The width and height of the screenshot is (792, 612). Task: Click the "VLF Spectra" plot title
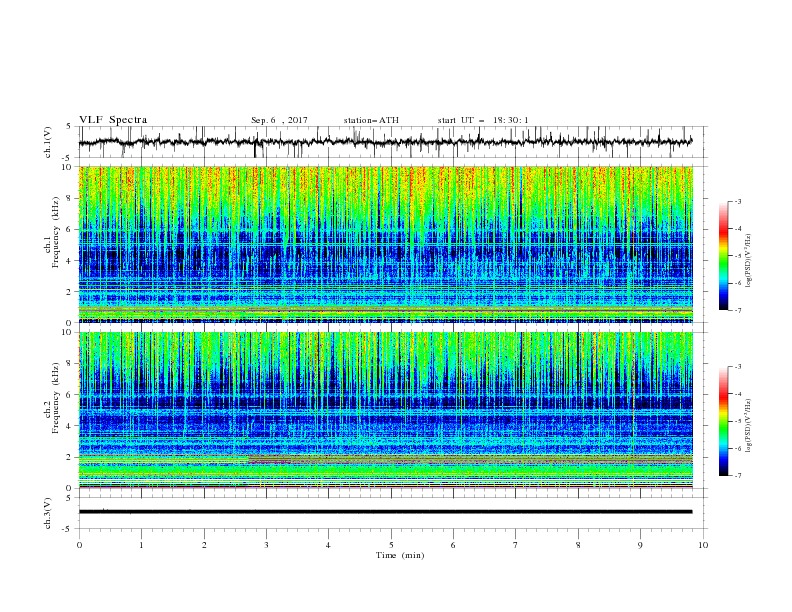tap(113, 120)
